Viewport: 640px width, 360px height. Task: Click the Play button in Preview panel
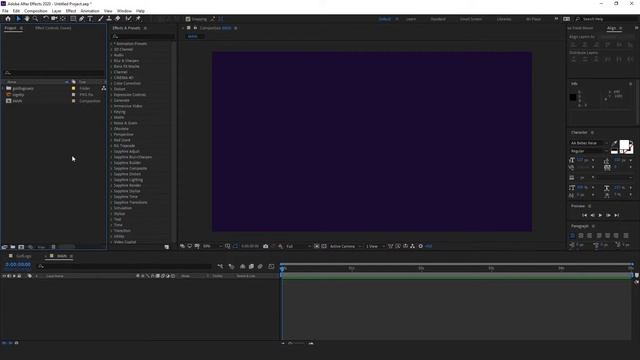tap(600, 215)
